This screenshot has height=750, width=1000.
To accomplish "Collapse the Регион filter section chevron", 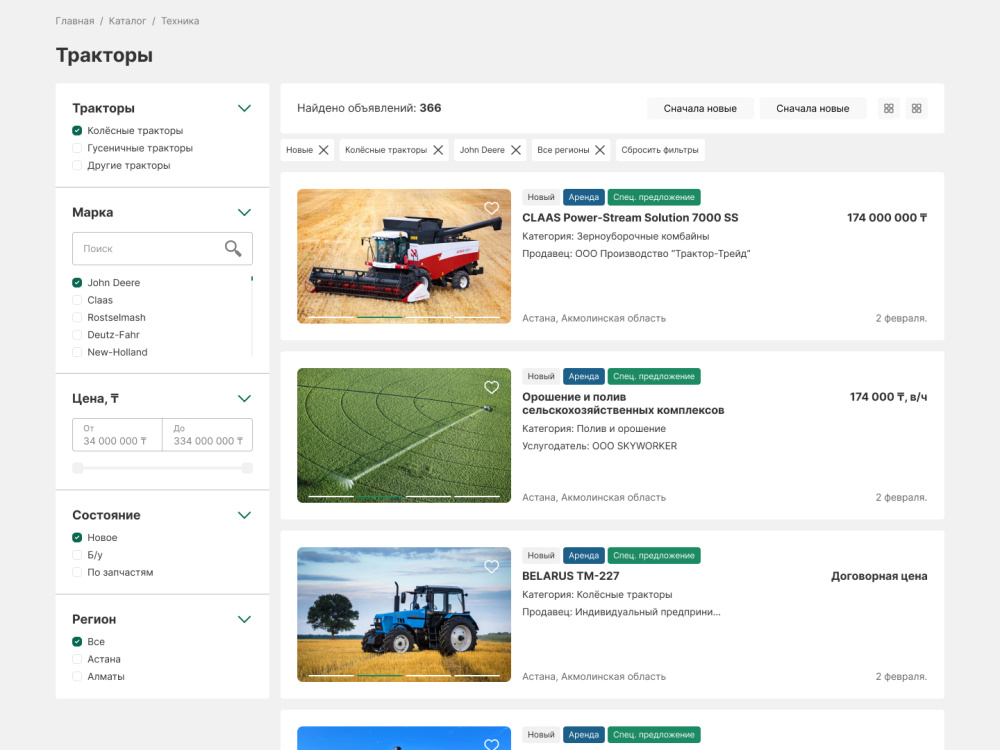I will (x=244, y=619).
